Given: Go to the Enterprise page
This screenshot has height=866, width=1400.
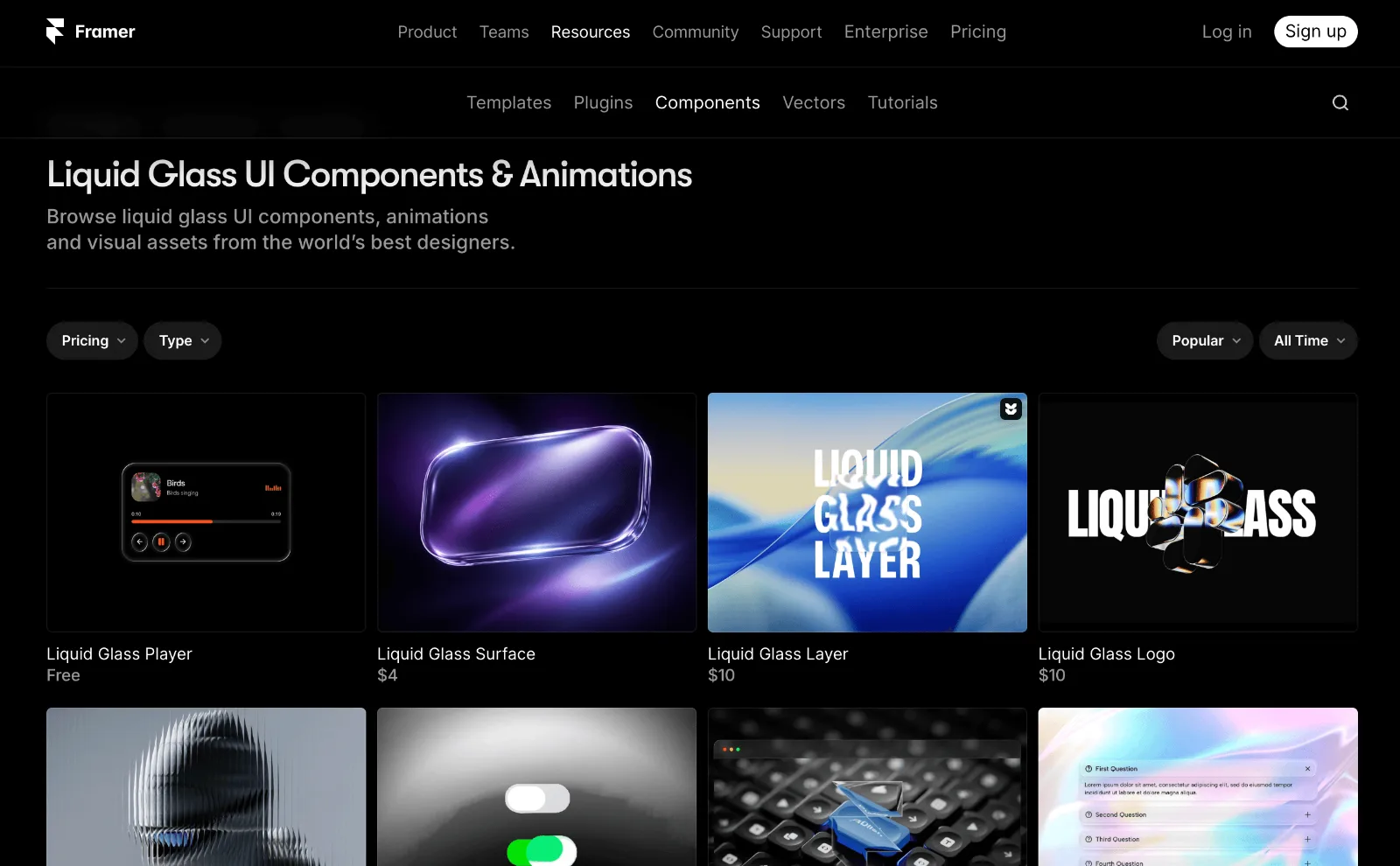Looking at the screenshot, I should click(885, 32).
